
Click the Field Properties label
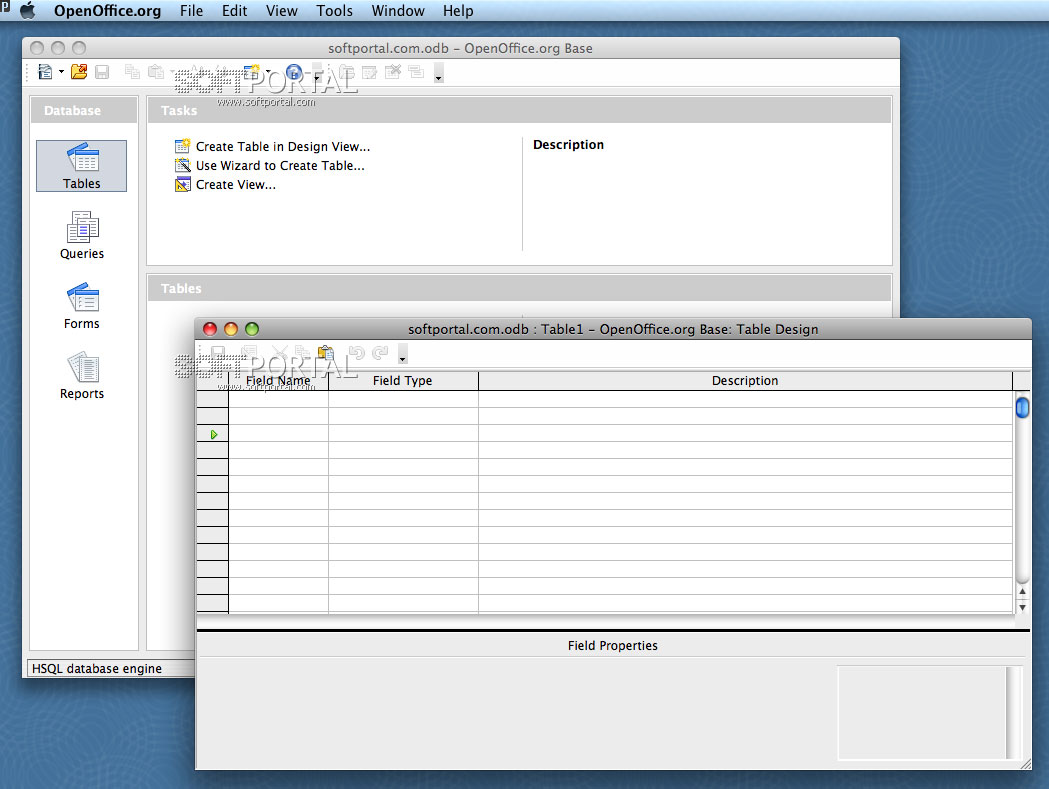pyautogui.click(x=613, y=646)
